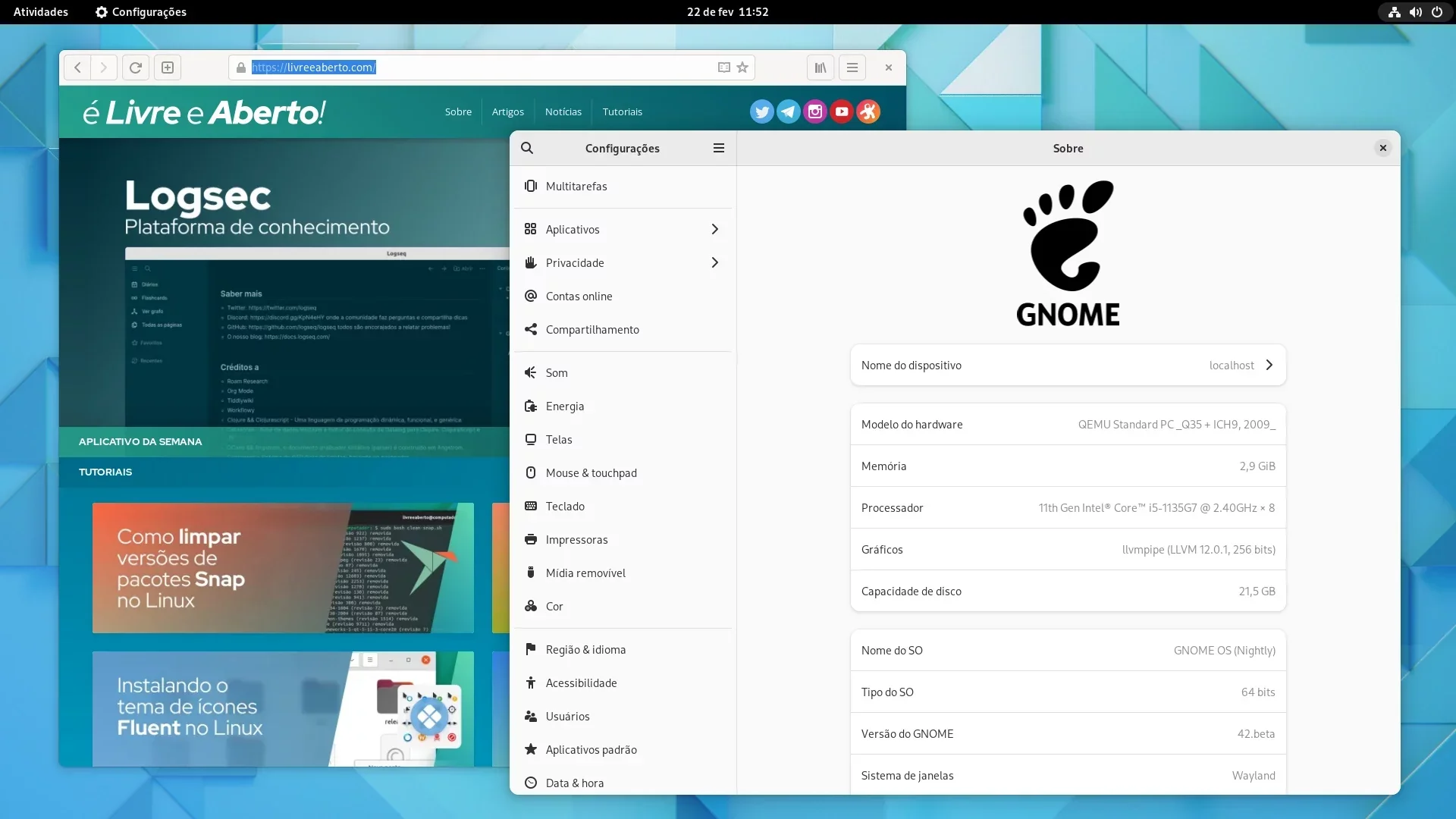
Task: Open Mouse & touchpad settings
Action: click(623, 472)
